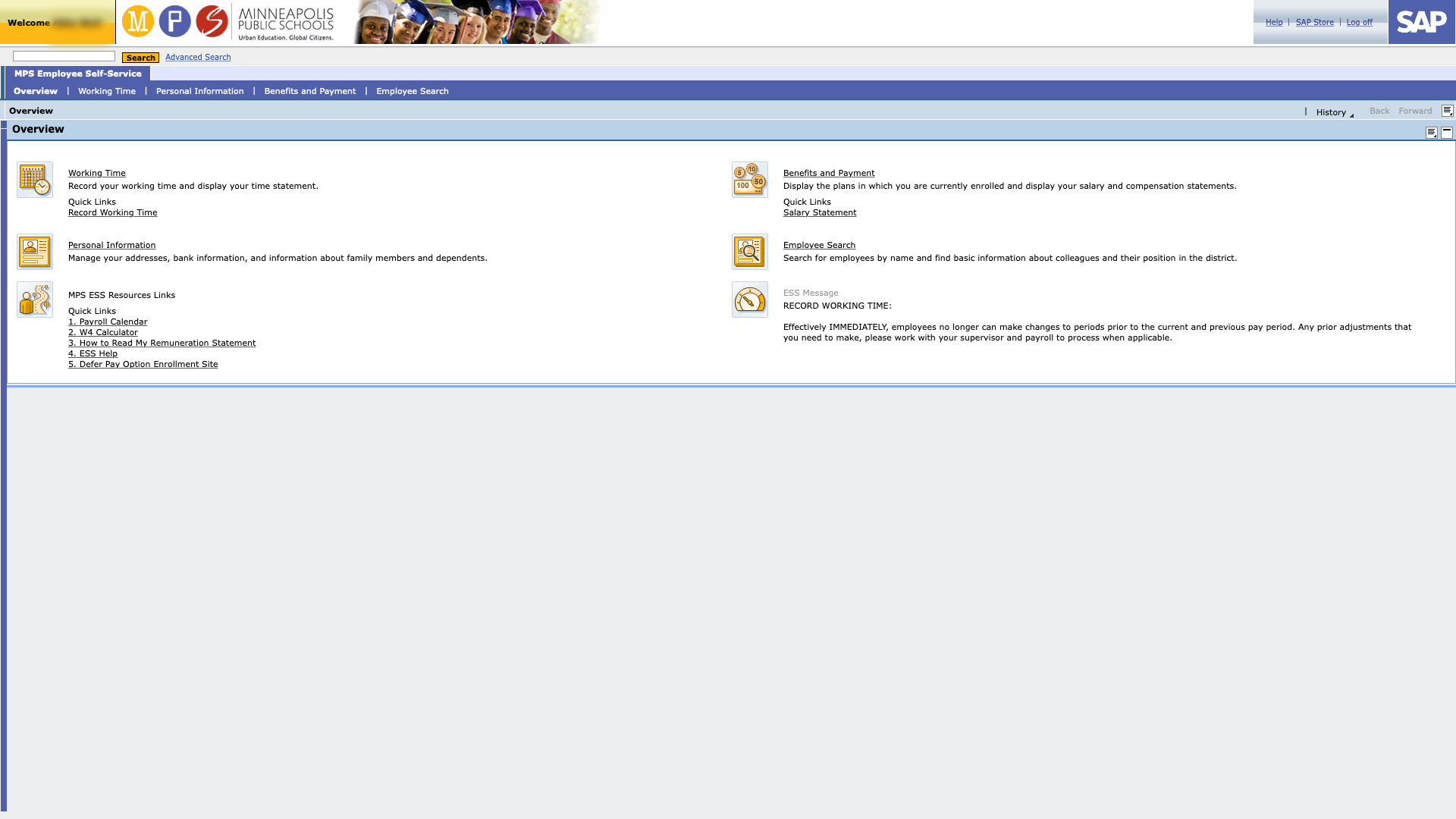
Task: Open How to Read My Remuneration Statement
Action: pyautogui.click(x=162, y=343)
